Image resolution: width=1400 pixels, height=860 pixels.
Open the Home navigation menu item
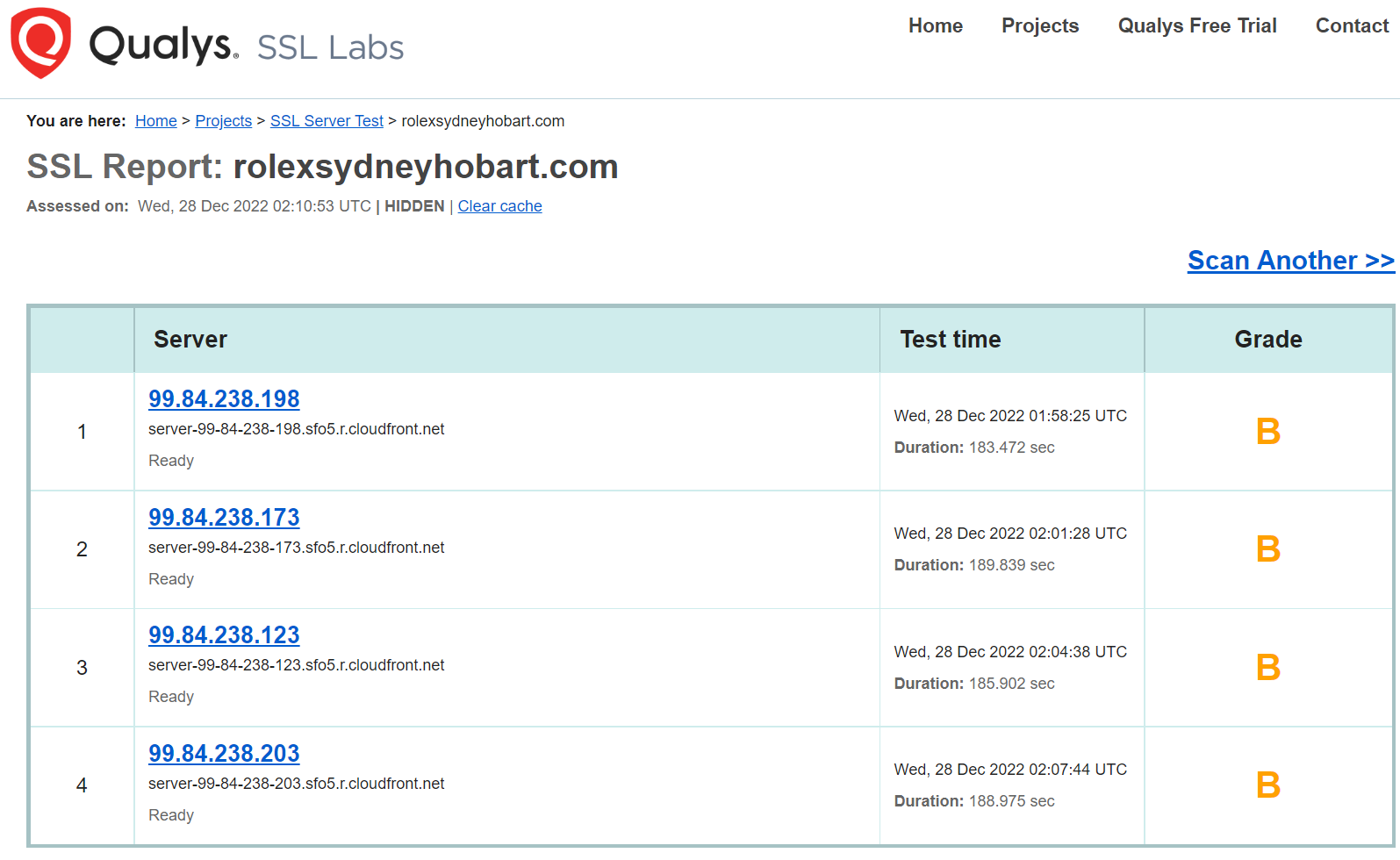click(935, 26)
